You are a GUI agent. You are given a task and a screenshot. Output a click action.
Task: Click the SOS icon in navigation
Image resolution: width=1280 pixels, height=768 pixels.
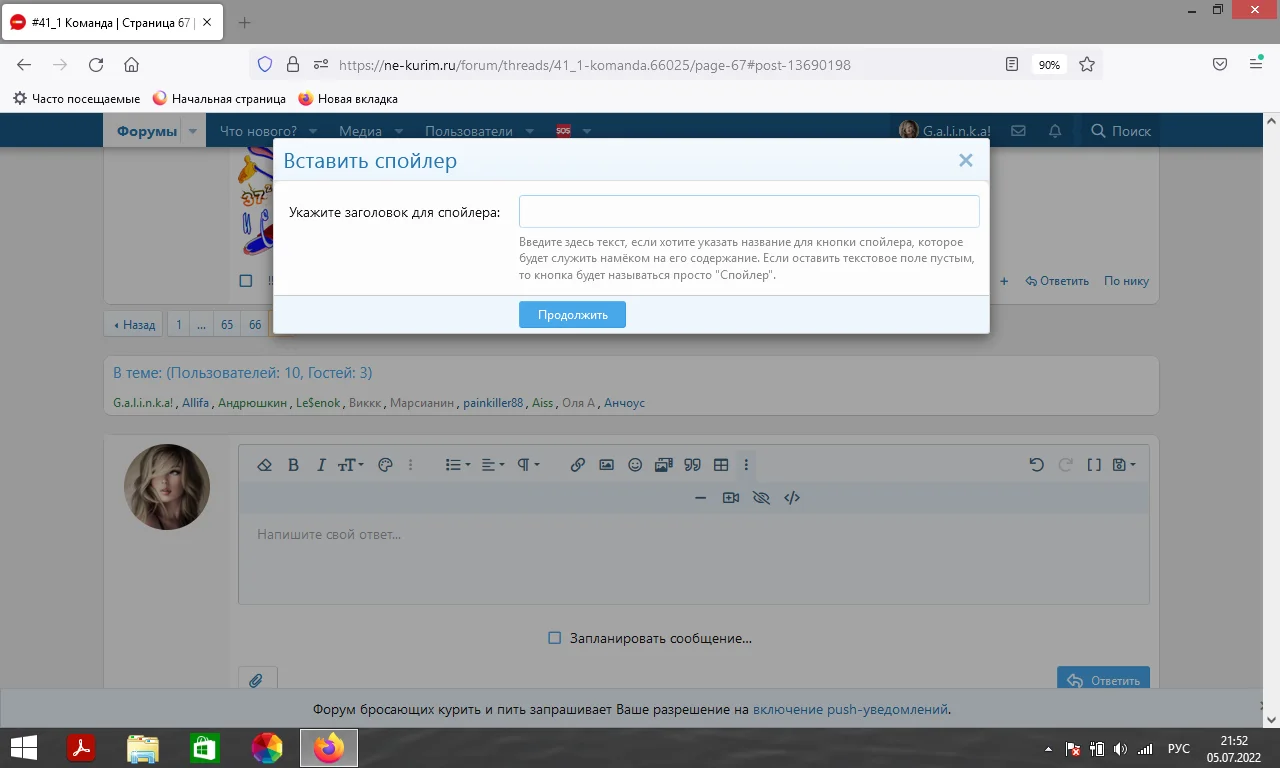pos(563,131)
